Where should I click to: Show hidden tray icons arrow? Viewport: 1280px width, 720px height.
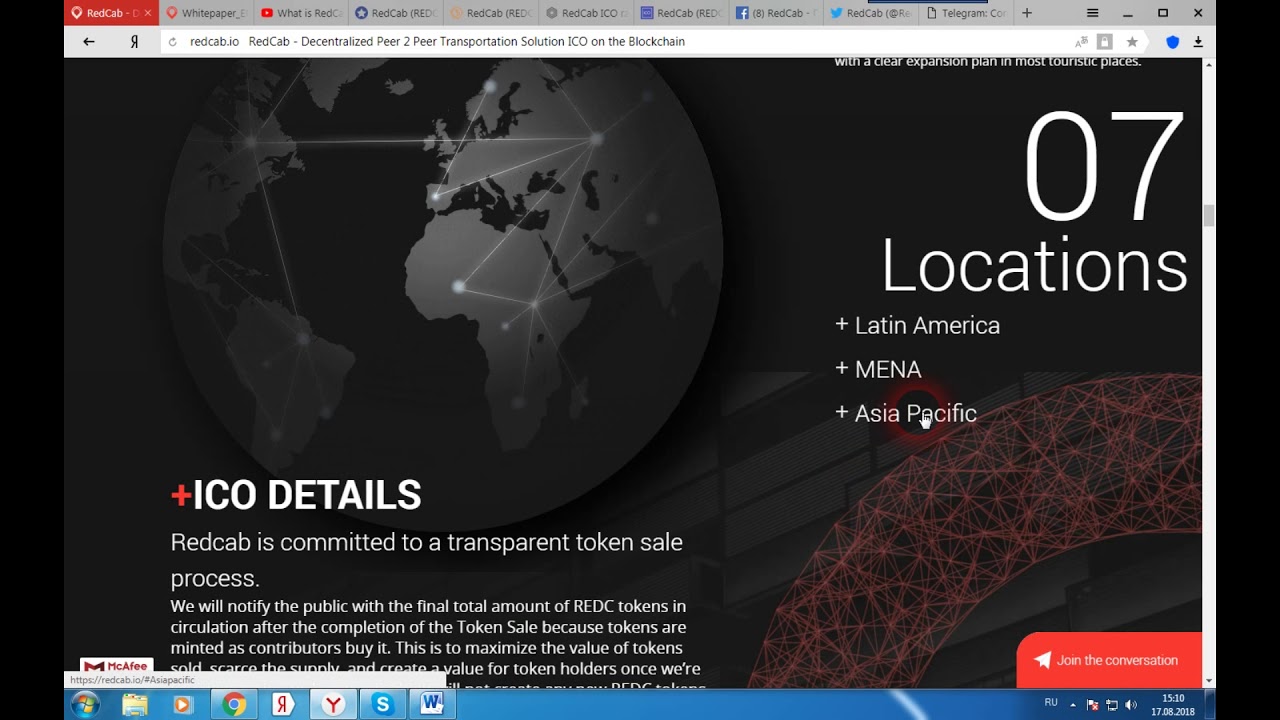coord(1073,705)
